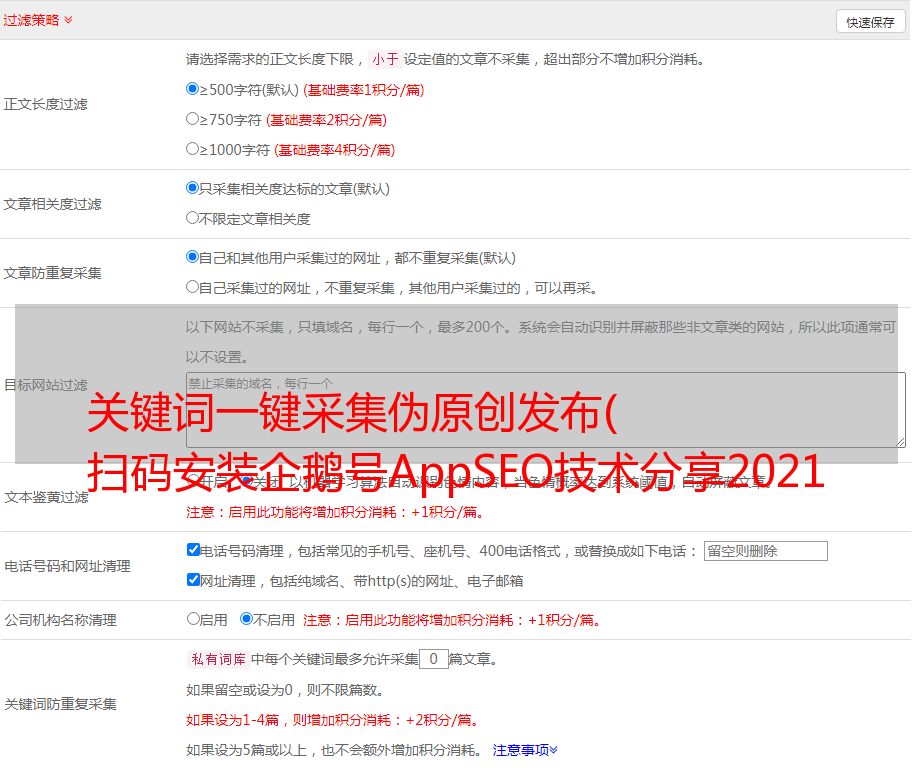Toggle the 电话号码清理 checkbox

193,550
